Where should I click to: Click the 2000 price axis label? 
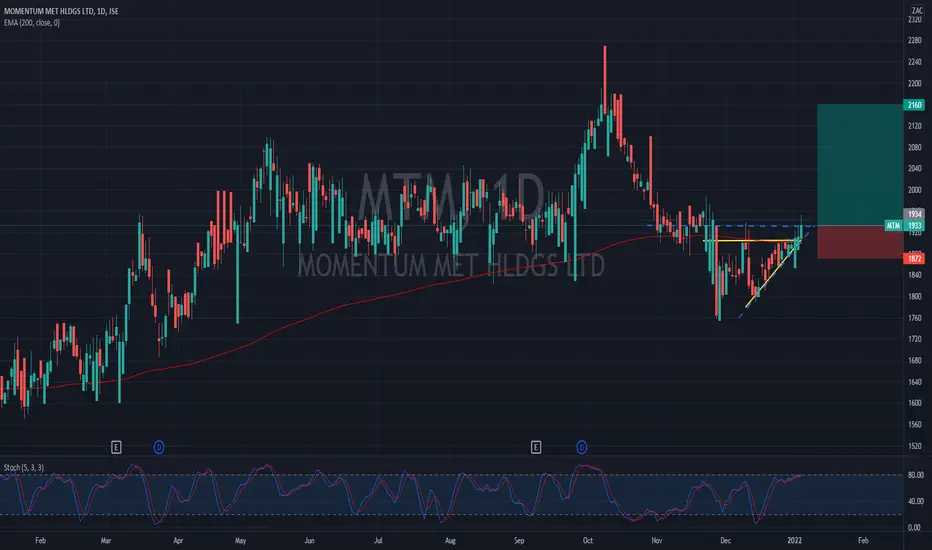coord(914,190)
